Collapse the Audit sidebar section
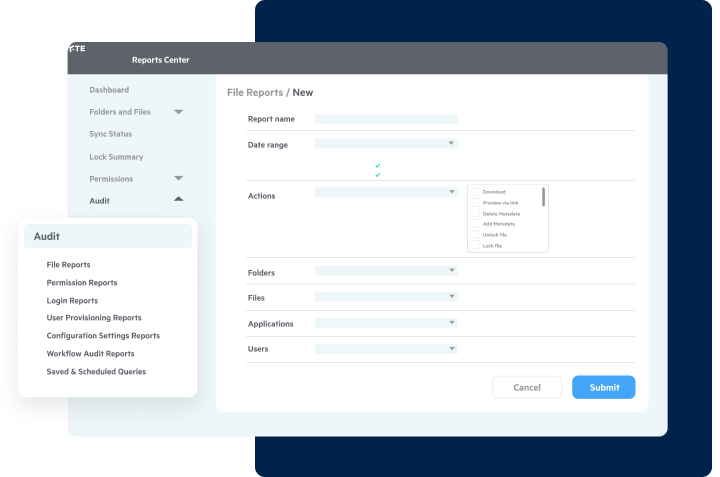The width and height of the screenshot is (720, 477). [178, 200]
